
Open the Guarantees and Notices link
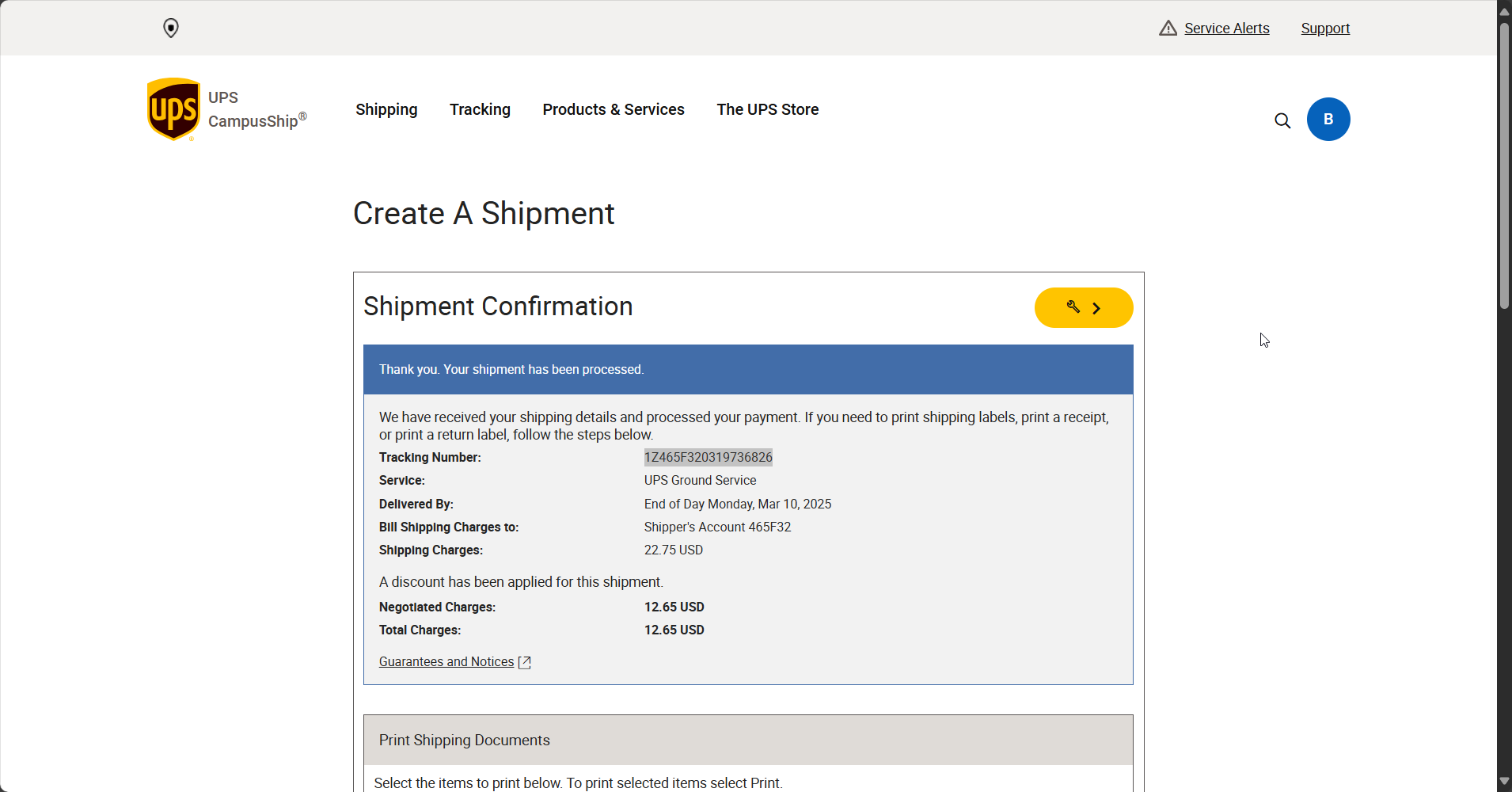(x=446, y=662)
